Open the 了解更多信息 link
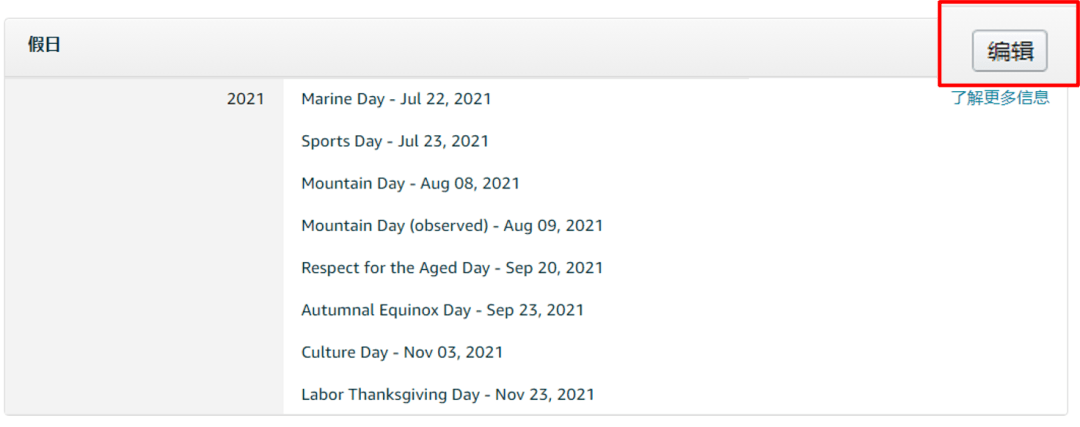 coord(1000,98)
